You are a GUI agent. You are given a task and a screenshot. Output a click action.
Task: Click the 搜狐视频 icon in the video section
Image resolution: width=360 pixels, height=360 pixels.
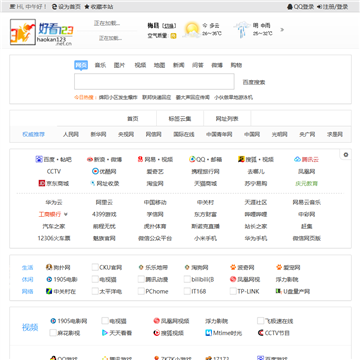(157, 333)
